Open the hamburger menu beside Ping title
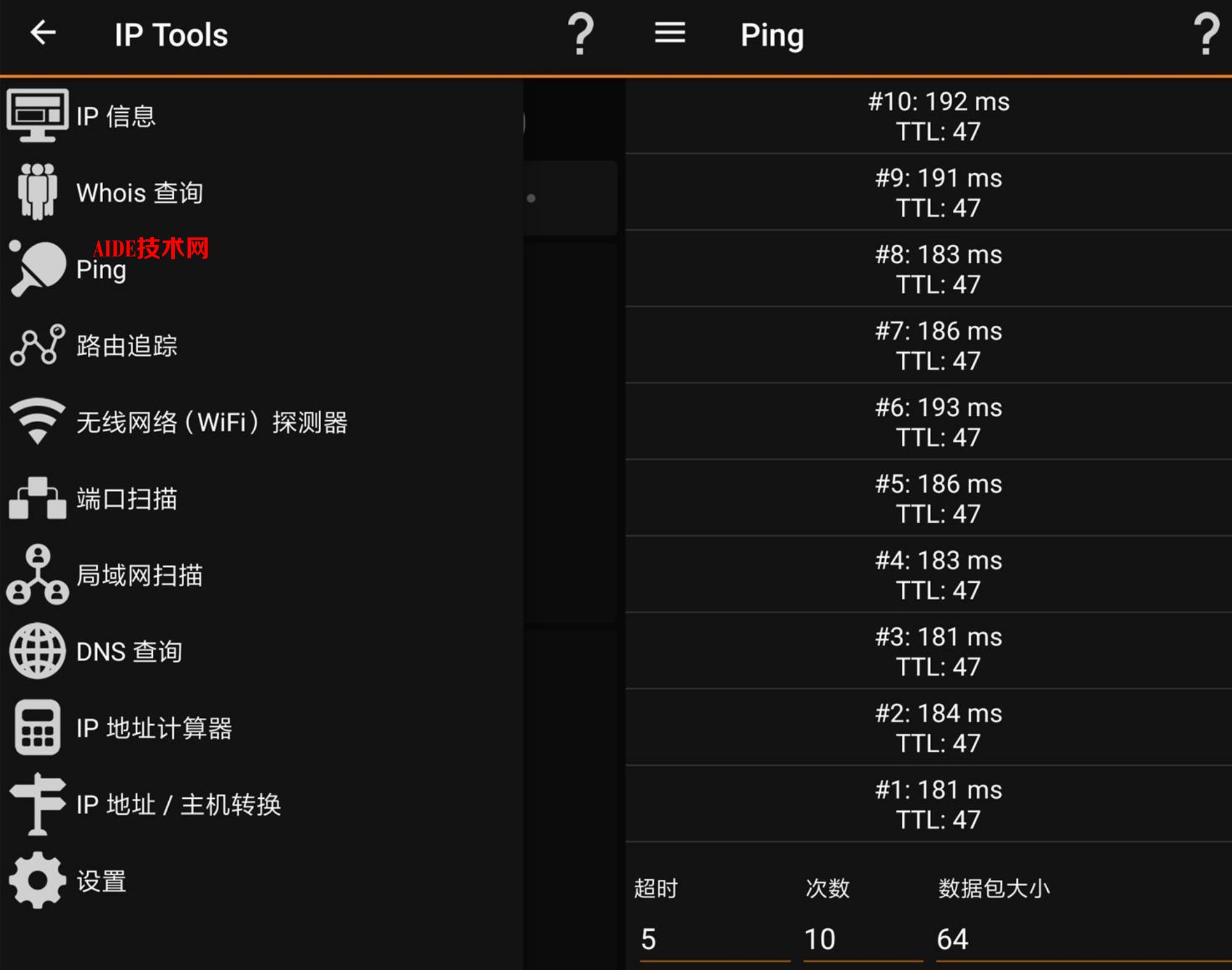 point(670,33)
